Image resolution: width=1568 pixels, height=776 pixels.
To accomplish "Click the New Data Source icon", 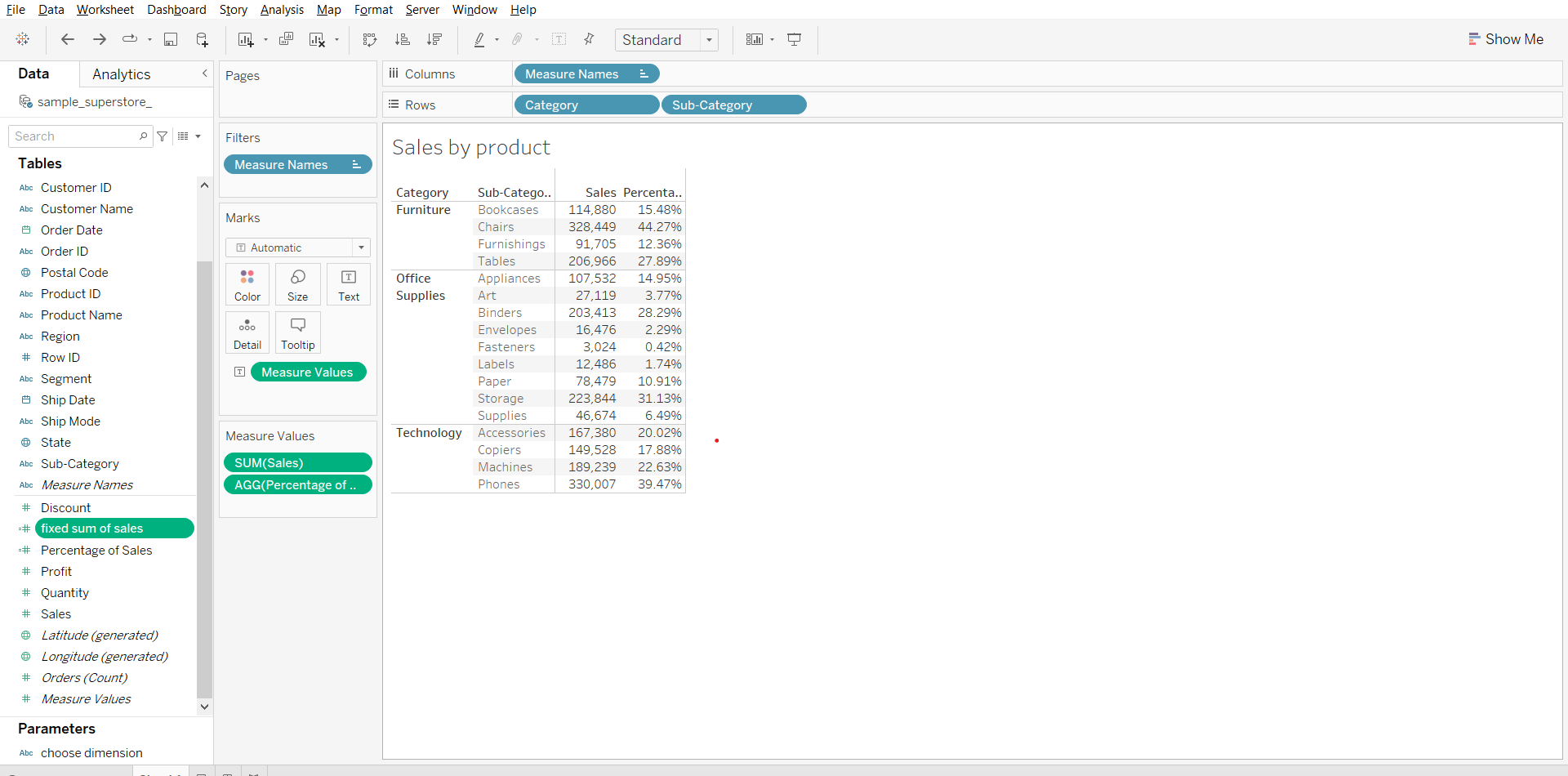I will (202, 39).
